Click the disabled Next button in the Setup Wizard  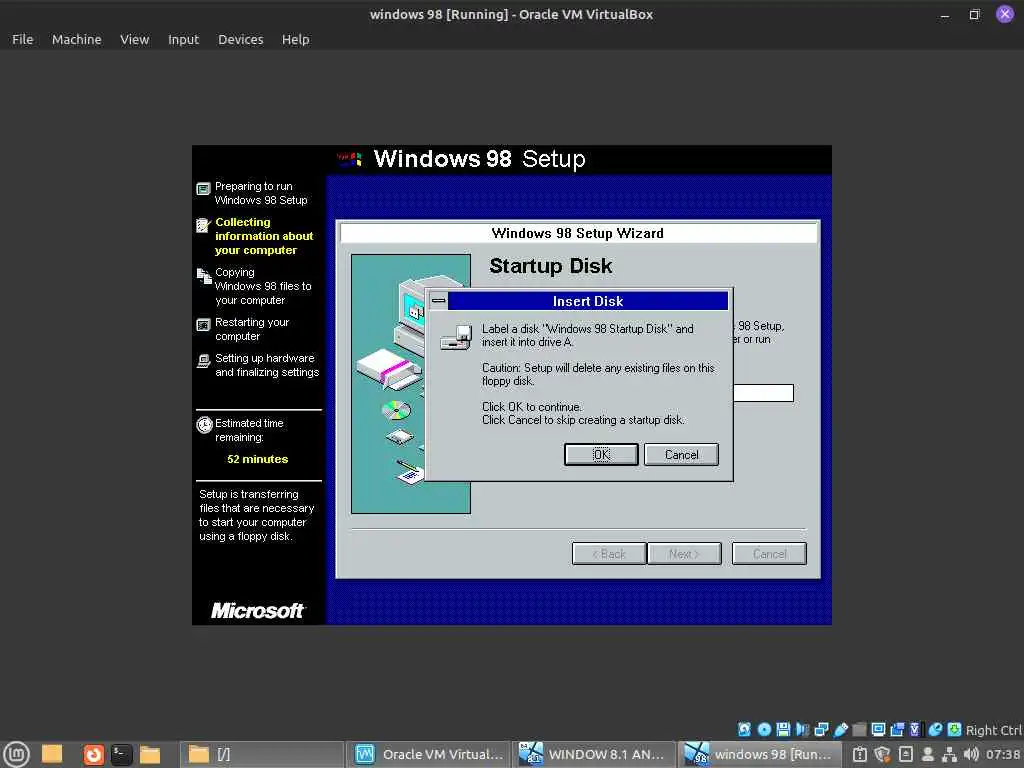click(x=684, y=554)
